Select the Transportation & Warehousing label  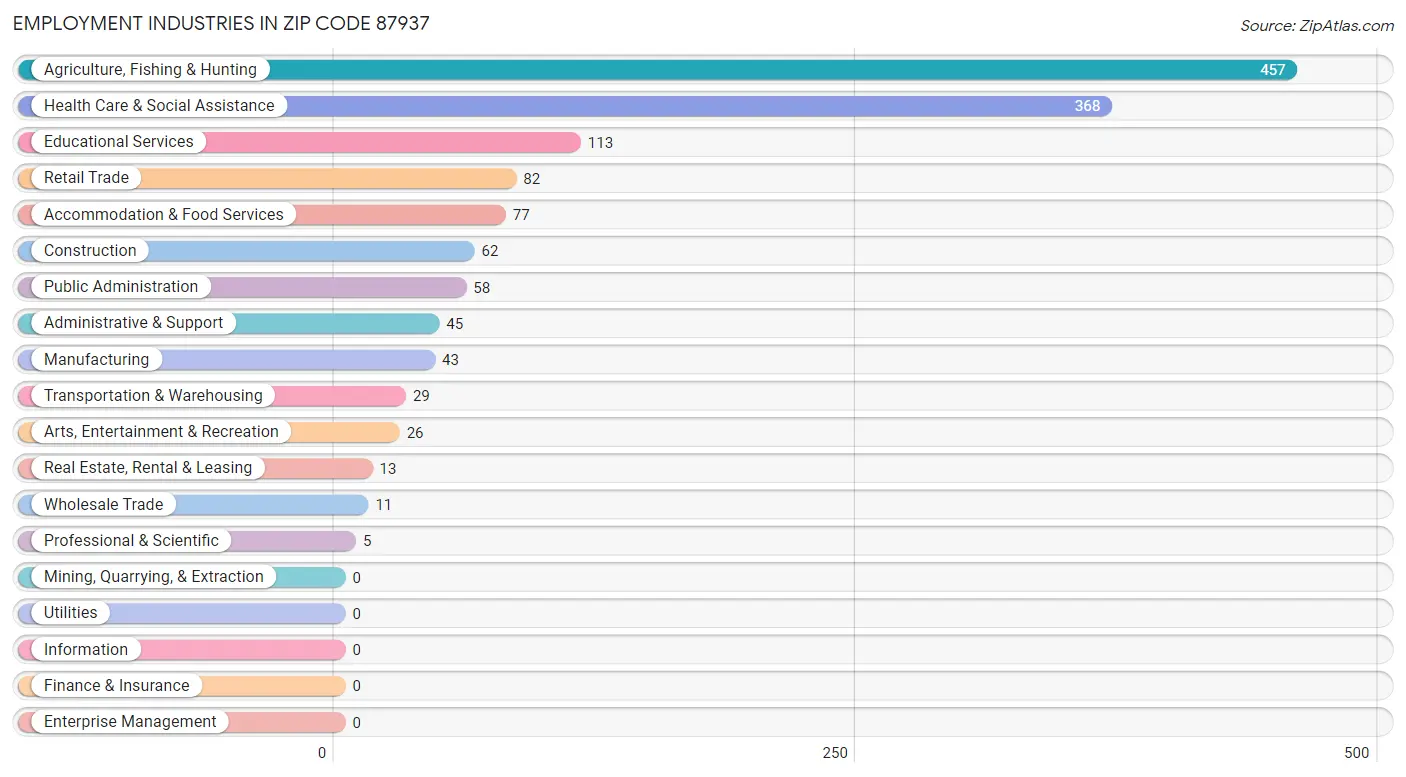(153, 396)
